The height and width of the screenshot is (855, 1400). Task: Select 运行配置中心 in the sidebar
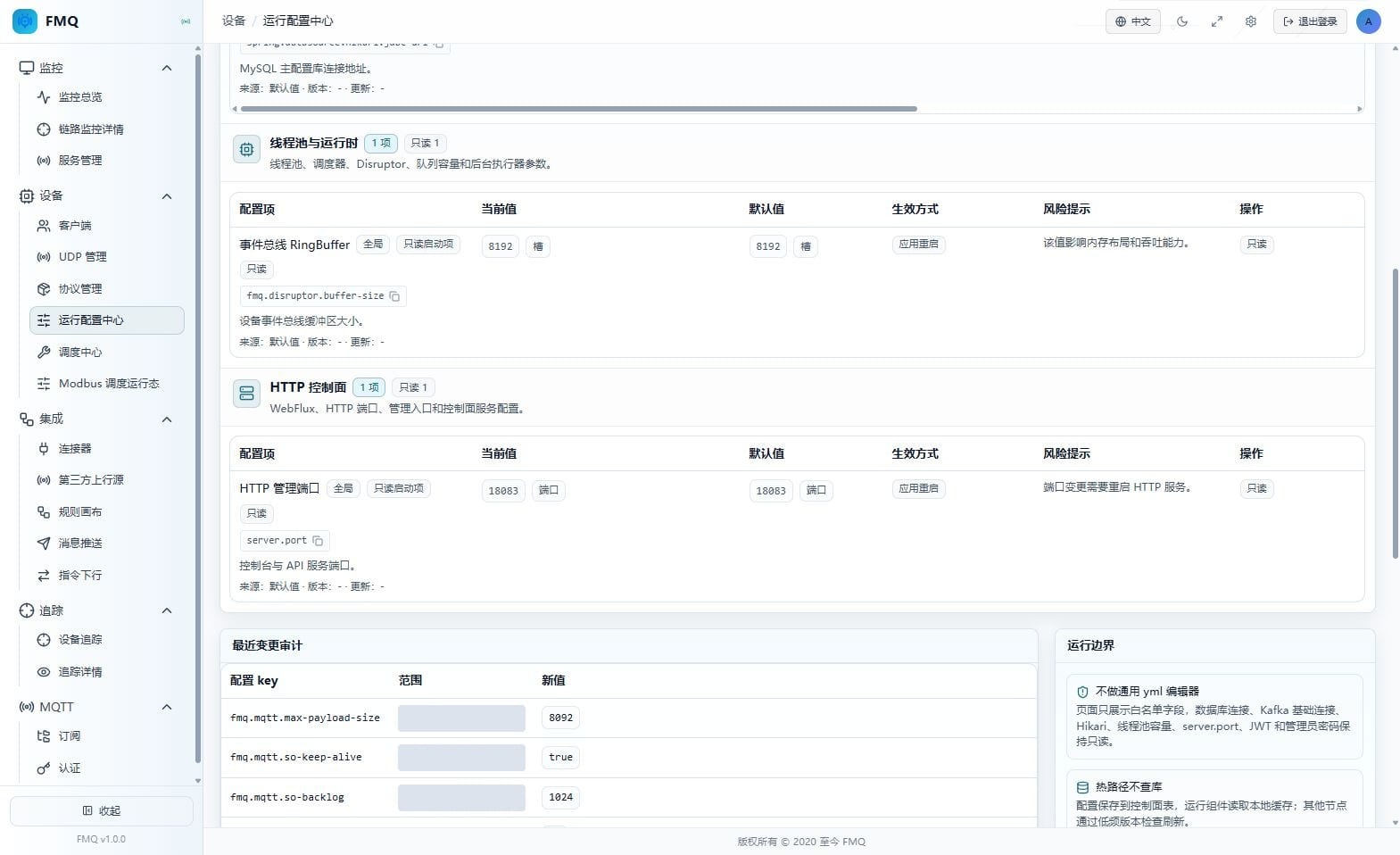[107, 320]
